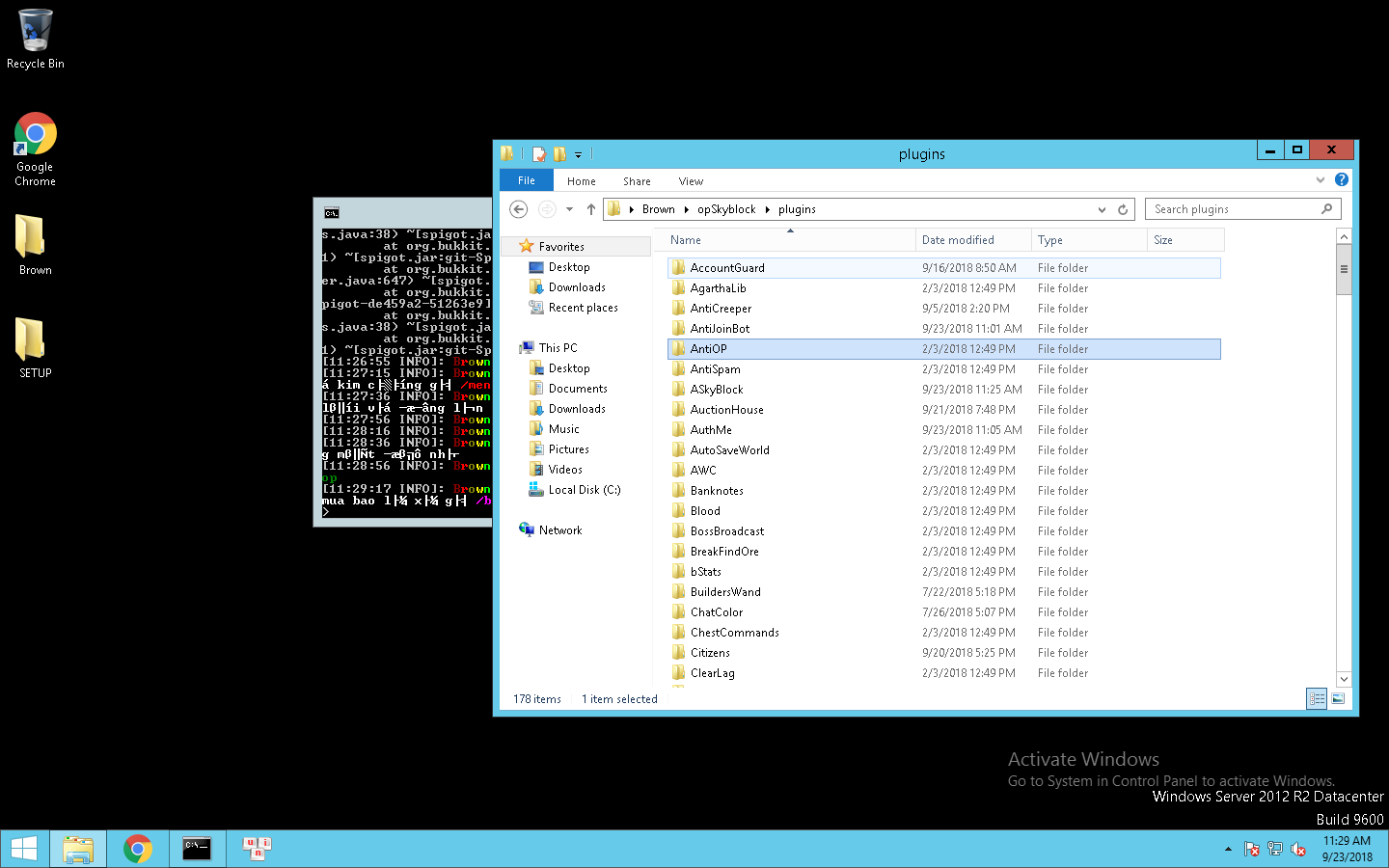This screenshot has width=1389, height=868.
Task: Open recent locations dropdown arrow
Action: tap(569, 209)
